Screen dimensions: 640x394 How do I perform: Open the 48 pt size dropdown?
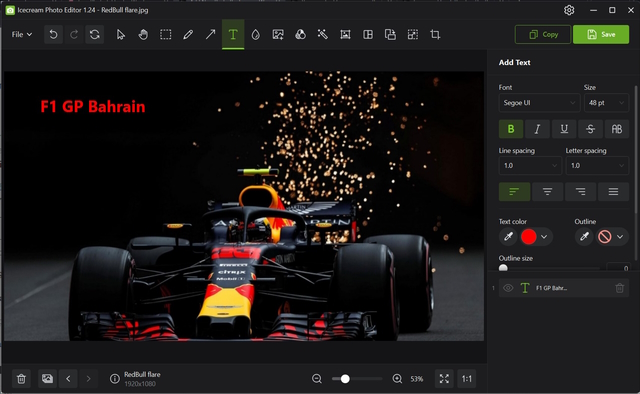click(606, 103)
